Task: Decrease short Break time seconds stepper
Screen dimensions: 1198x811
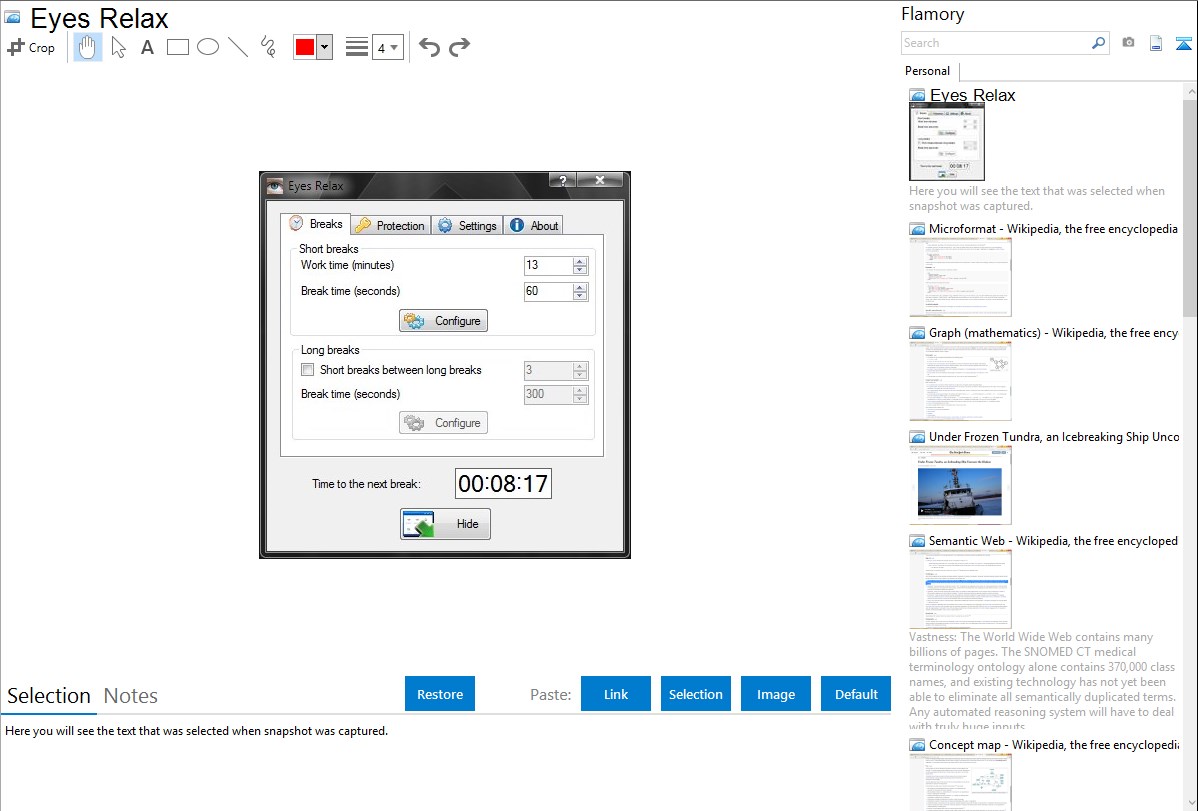Action: coord(581,296)
